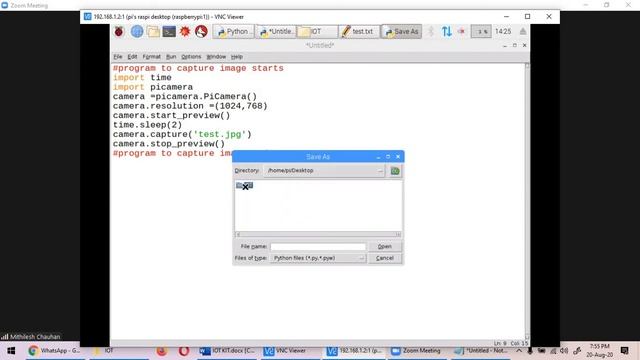Open the Windows Start menu
This screenshot has height=360, width=640.
tap(11, 351)
